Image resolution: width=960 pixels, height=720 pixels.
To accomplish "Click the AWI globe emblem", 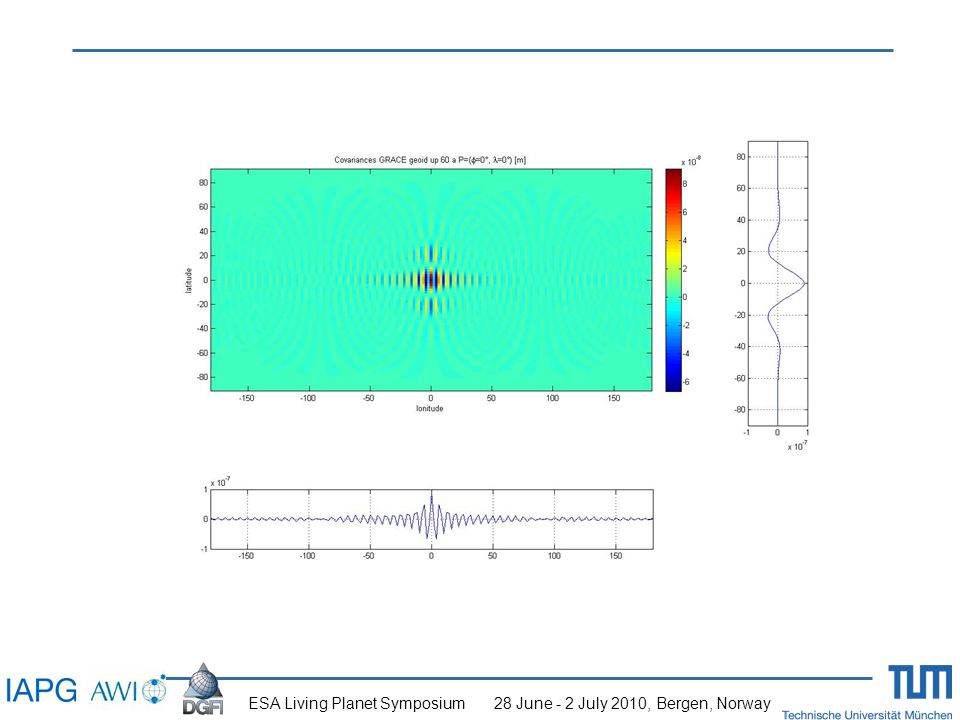I will 154,690.
